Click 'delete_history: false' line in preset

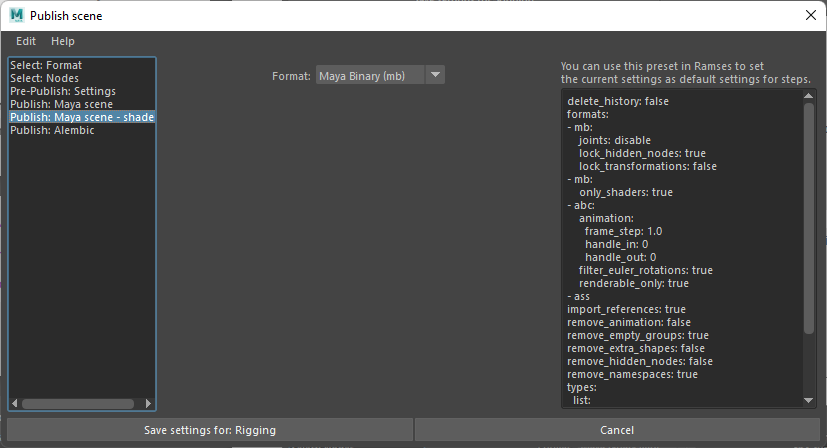tap(618, 101)
